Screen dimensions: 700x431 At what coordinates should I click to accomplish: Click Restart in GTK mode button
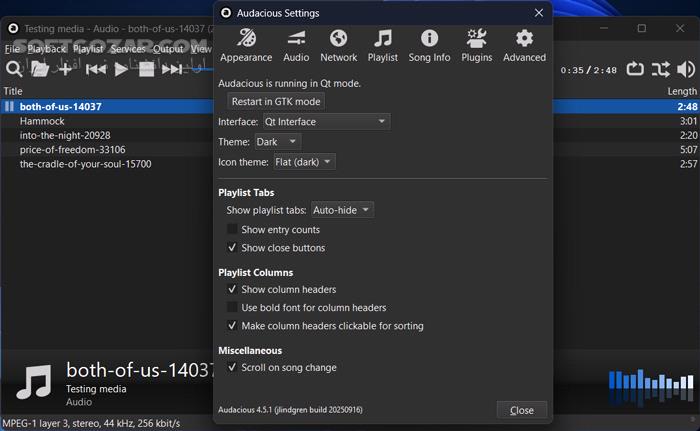(277, 102)
